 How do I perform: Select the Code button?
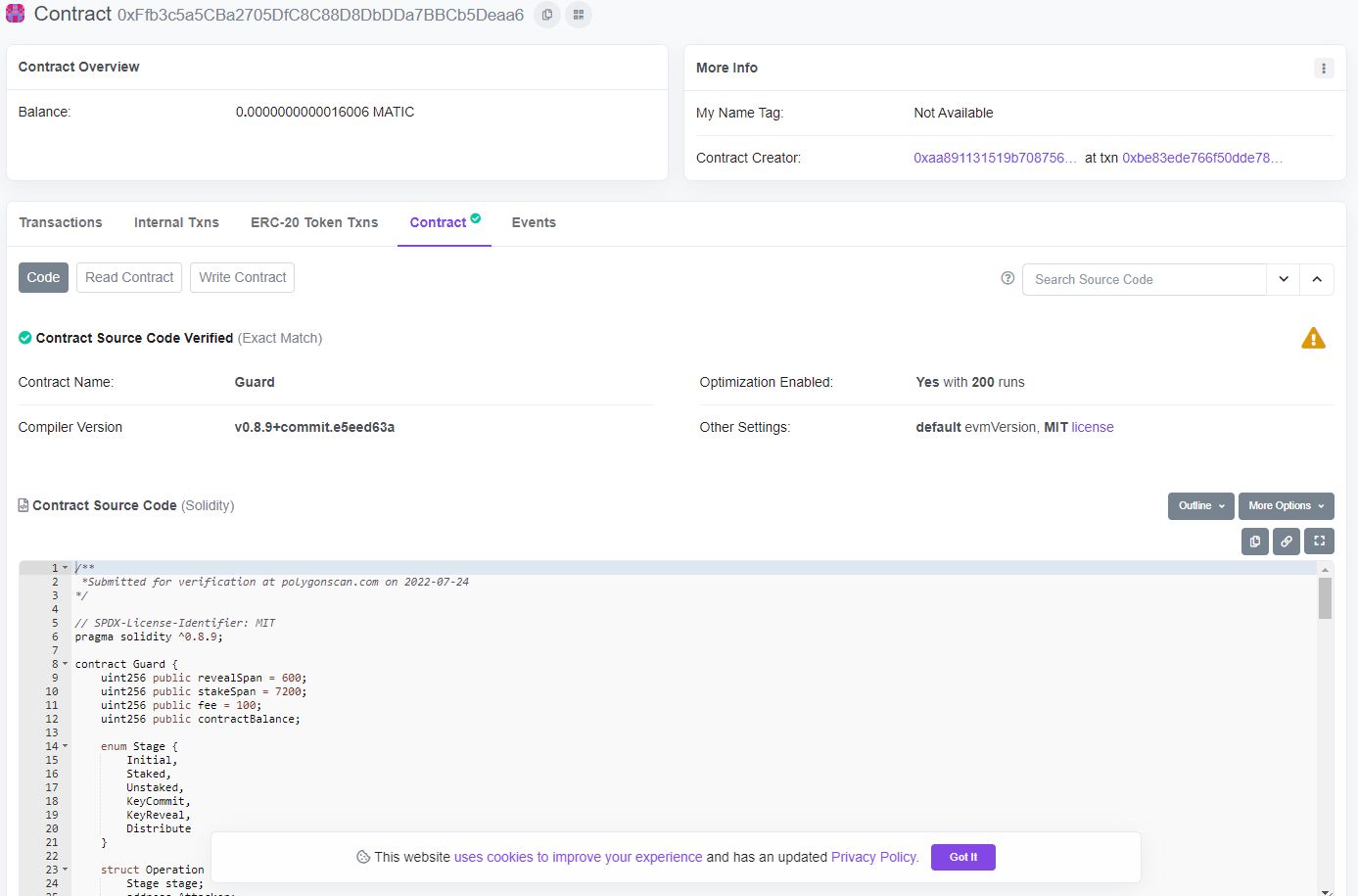click(43, 277)
